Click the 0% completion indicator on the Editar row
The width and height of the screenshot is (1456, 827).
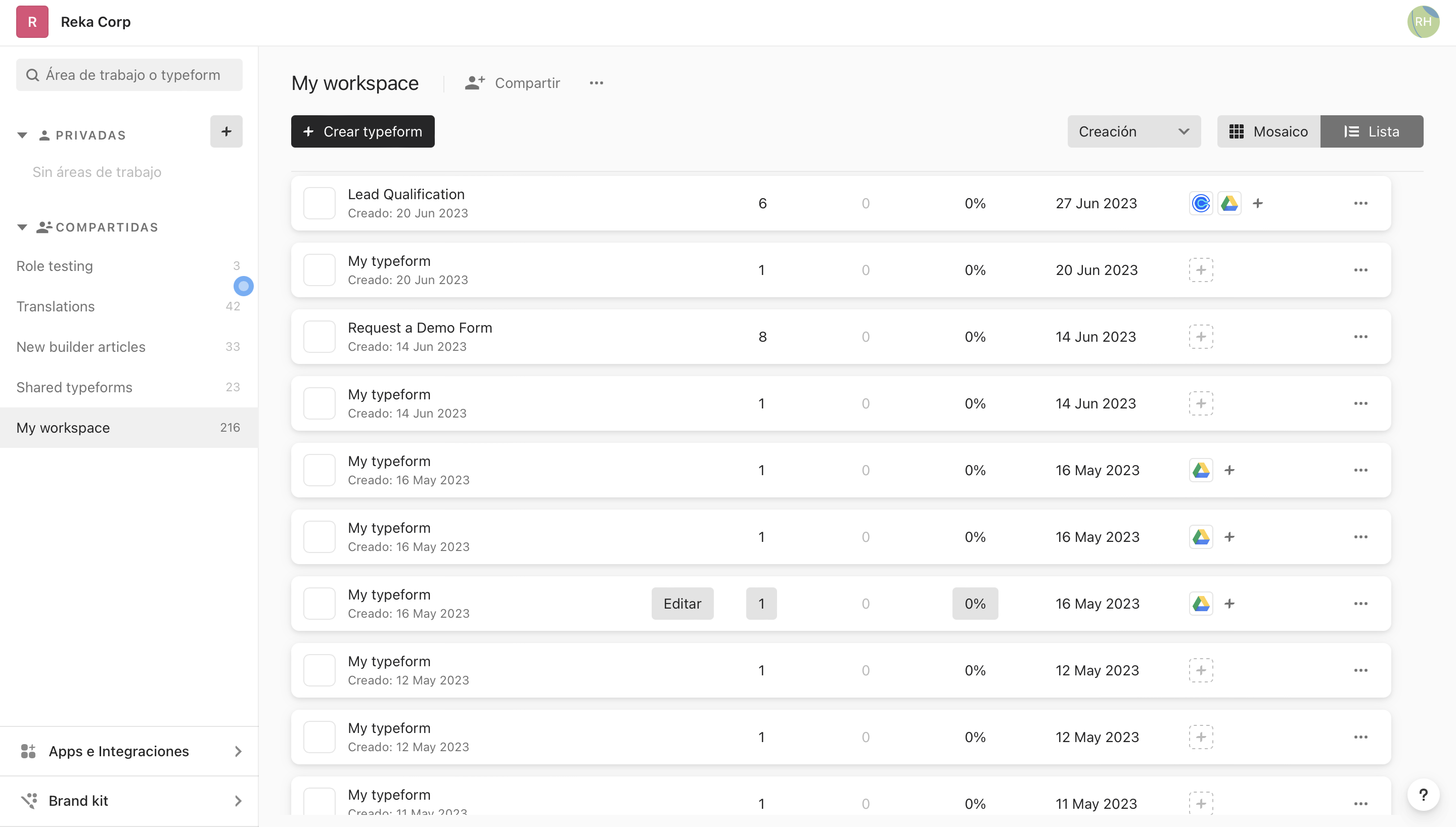[974, 603]
